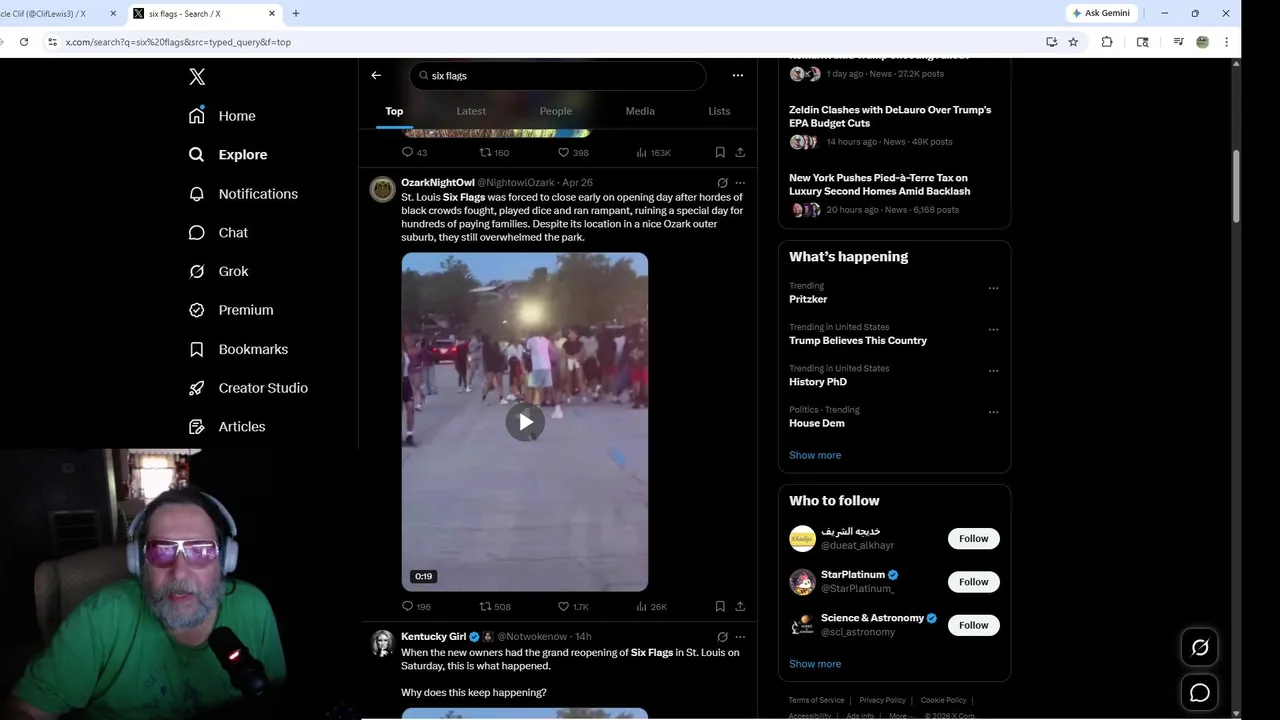The width and height of the screenshot is (1280, 720).
Task: Open Chat in sidebar
Action: click(218, 232)
